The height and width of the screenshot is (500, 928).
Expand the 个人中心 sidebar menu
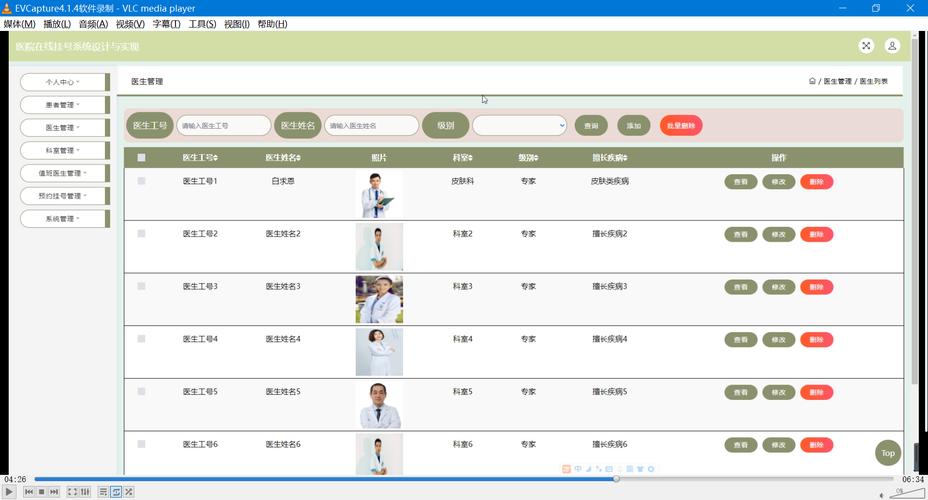point(65,82)
